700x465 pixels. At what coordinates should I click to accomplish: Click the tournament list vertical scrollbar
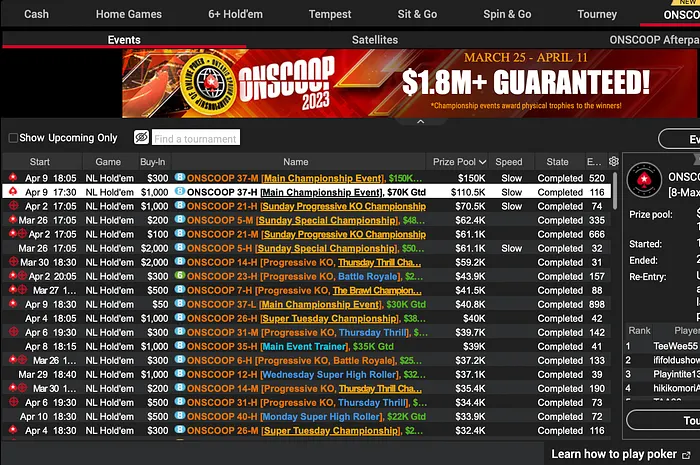tap(615, 191)
